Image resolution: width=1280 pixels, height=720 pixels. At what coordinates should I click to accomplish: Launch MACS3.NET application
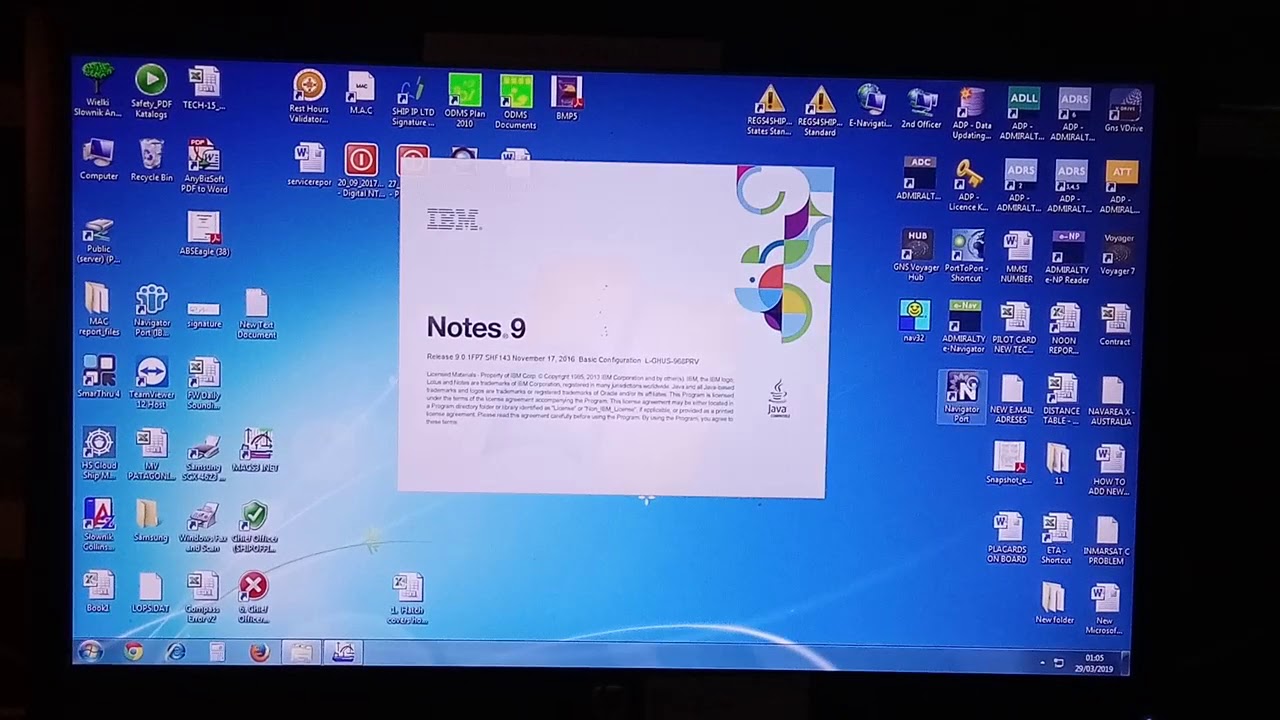click(x=256, y=451)
